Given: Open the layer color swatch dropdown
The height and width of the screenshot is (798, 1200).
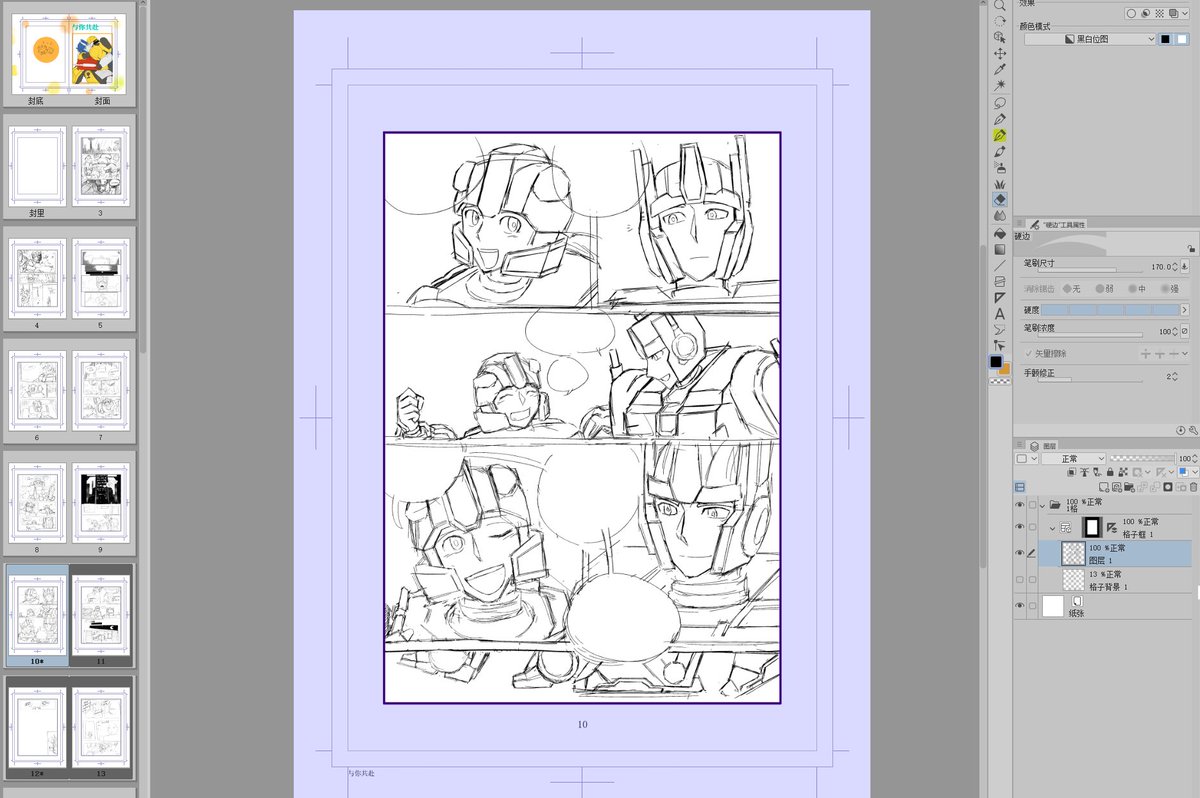Looking at the screenshot, I should coord(1195,472).
